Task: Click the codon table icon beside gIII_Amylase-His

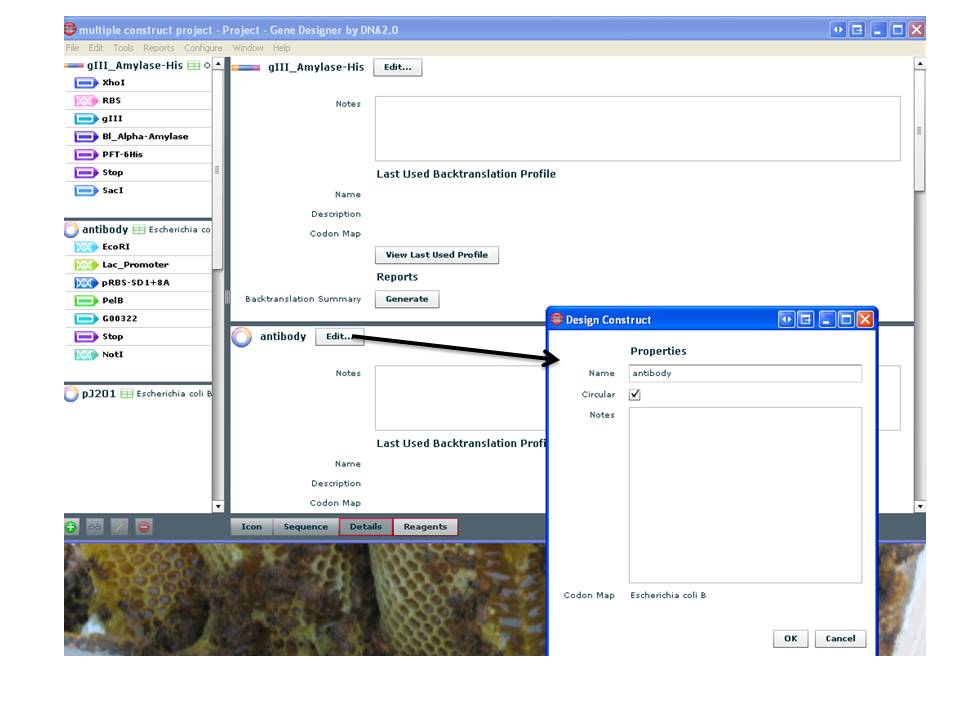Action: coord(193,66)
